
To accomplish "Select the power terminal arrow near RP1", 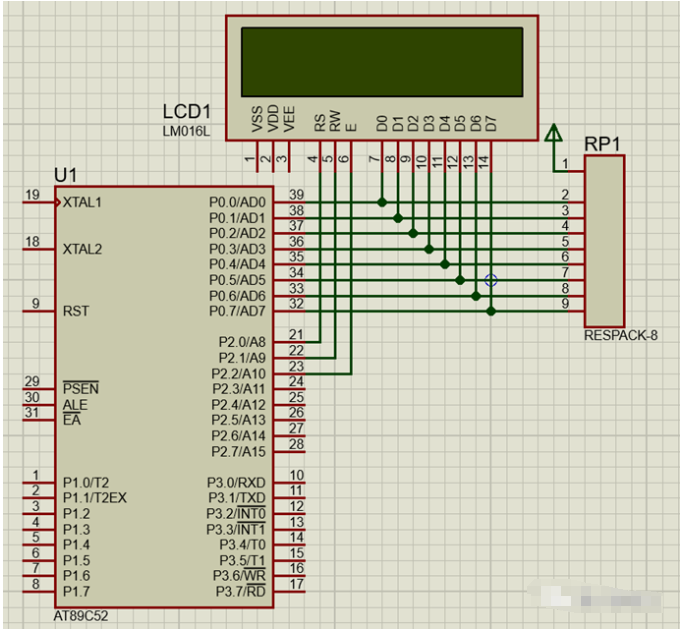I will (554, 133).
